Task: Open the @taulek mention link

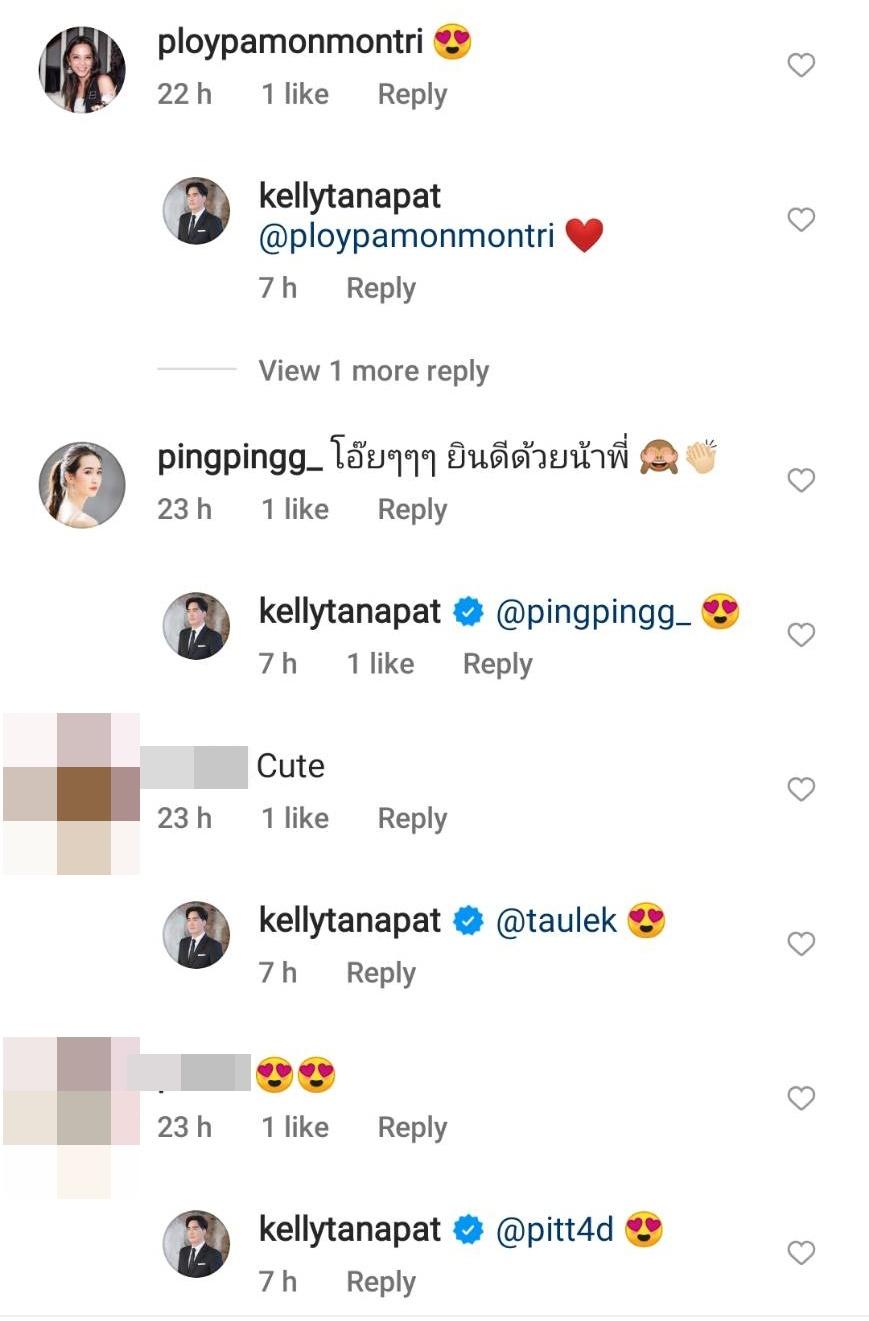Action: [x=556, y=921]
